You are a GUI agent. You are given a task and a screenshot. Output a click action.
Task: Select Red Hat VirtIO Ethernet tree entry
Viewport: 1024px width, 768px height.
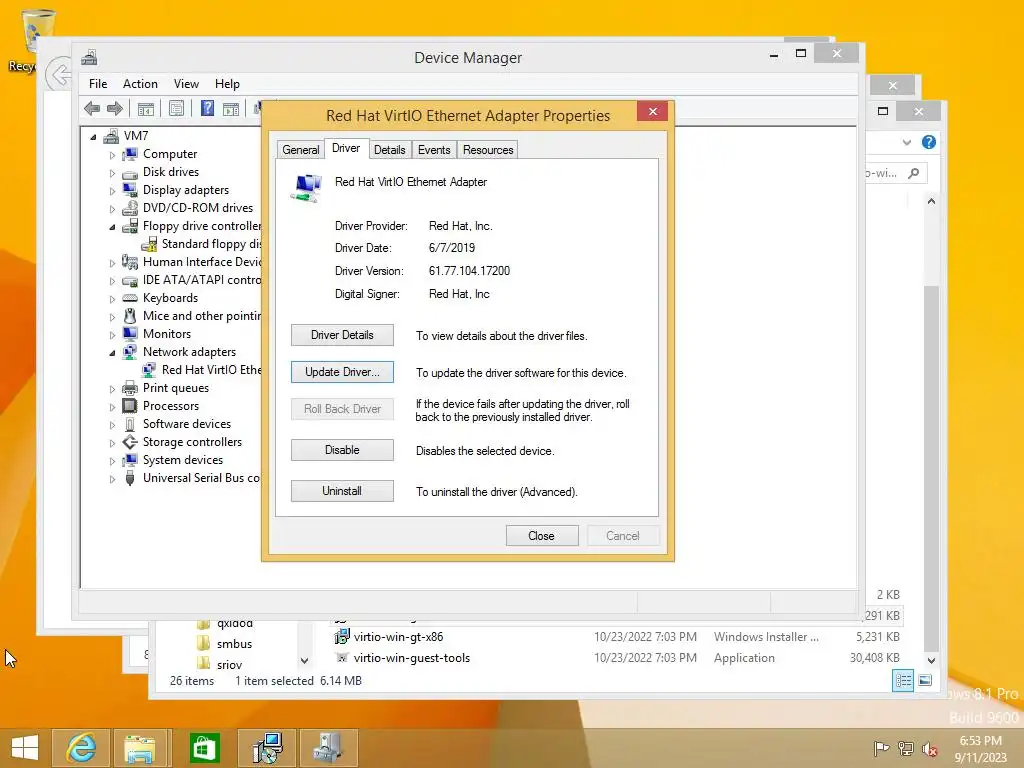click(x=211, y=370)
